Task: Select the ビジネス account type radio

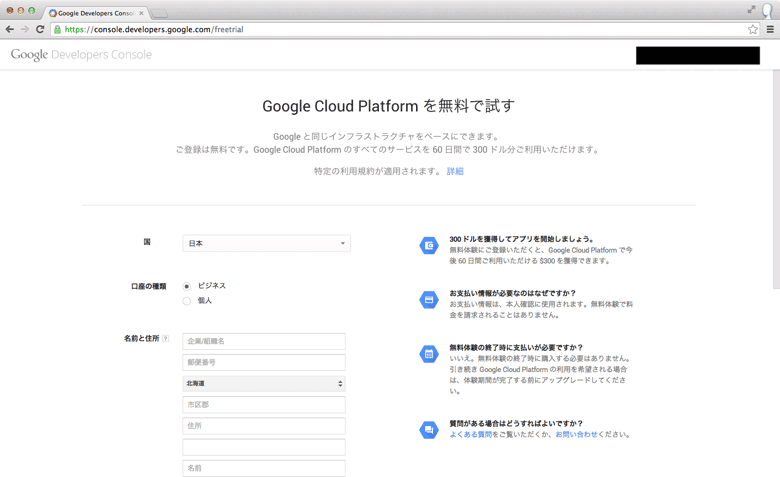Action: tap(187, 286)
